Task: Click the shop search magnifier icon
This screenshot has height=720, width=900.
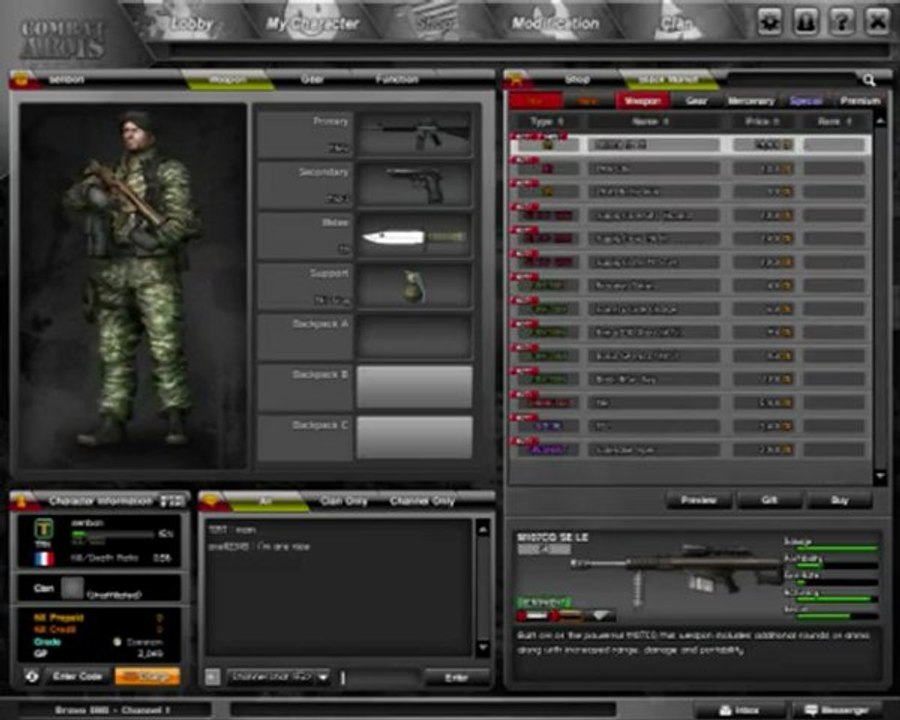Action: 870,80
